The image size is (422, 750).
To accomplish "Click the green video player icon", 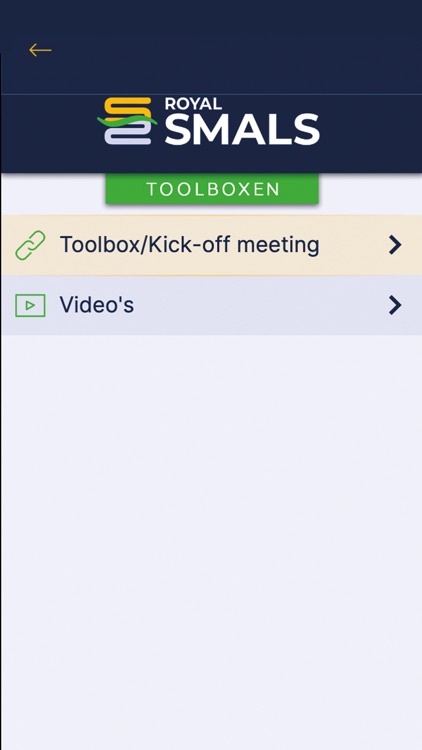I will (30, 305).
